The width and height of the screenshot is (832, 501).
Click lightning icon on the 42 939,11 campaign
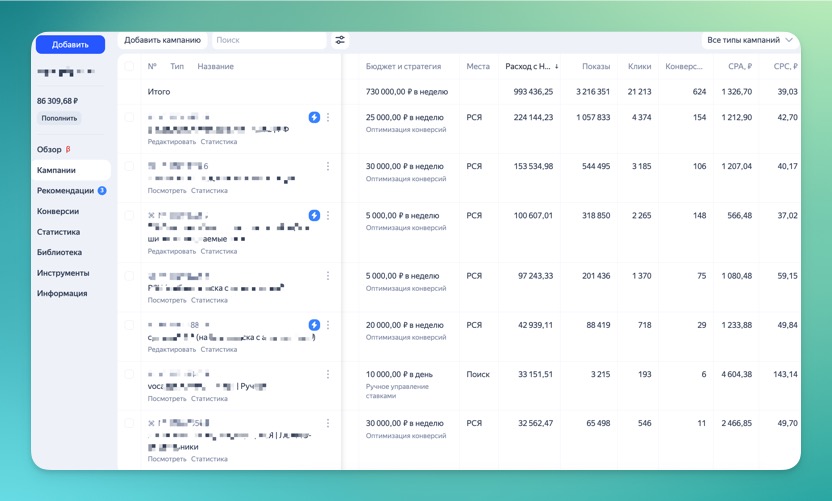(x=314, y=325)
